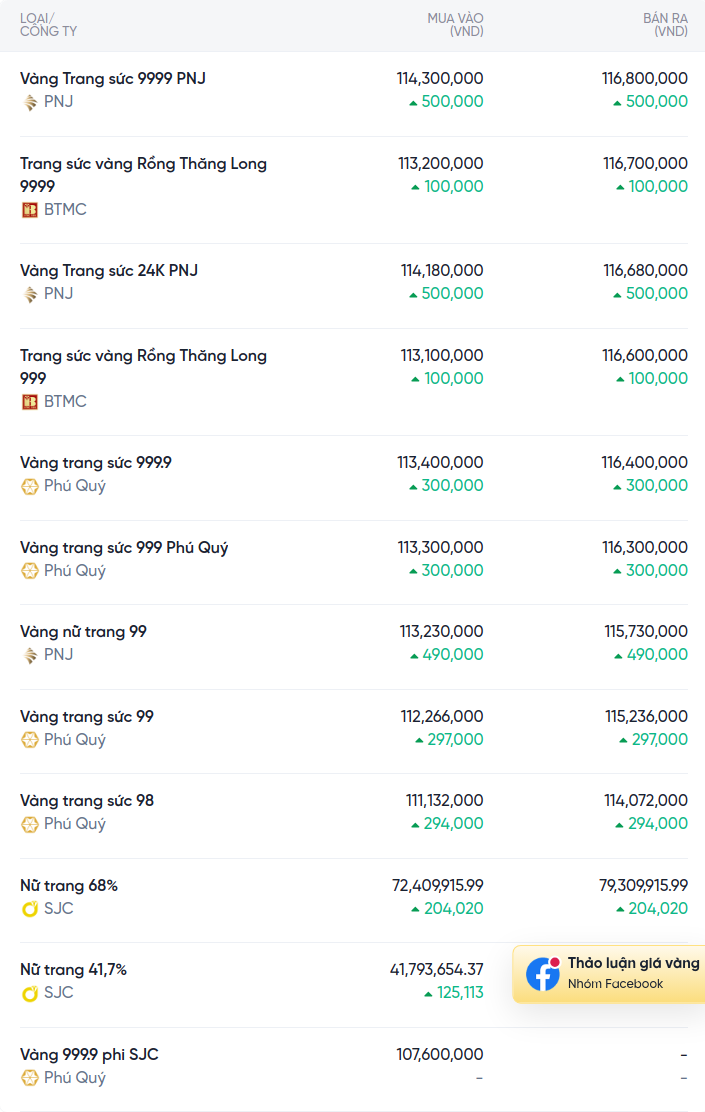The image size is (705, 1112).
Task: Click sell price 116,800,000 for PNJ 9999
Action: [645, 79]
